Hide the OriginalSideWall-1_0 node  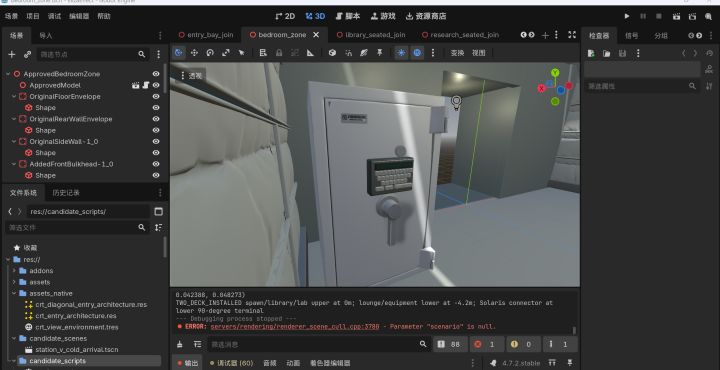click(x=156, y=141)
